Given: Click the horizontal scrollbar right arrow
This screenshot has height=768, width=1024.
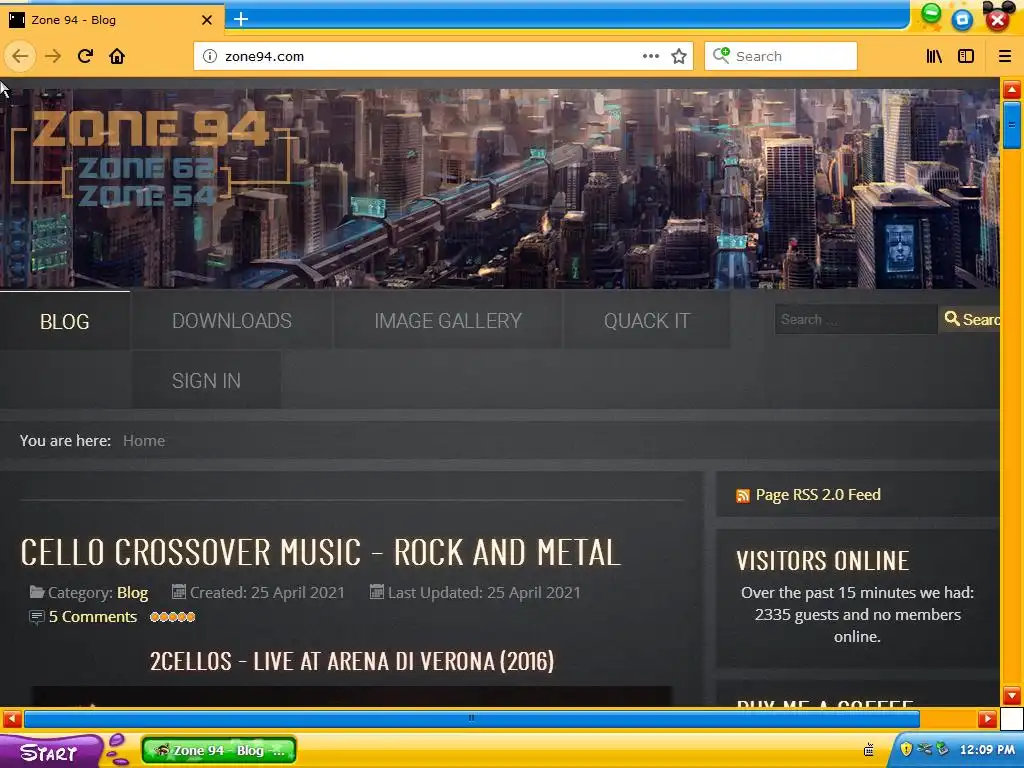Looking at the screenshot, I should click(x=987, y=719).
